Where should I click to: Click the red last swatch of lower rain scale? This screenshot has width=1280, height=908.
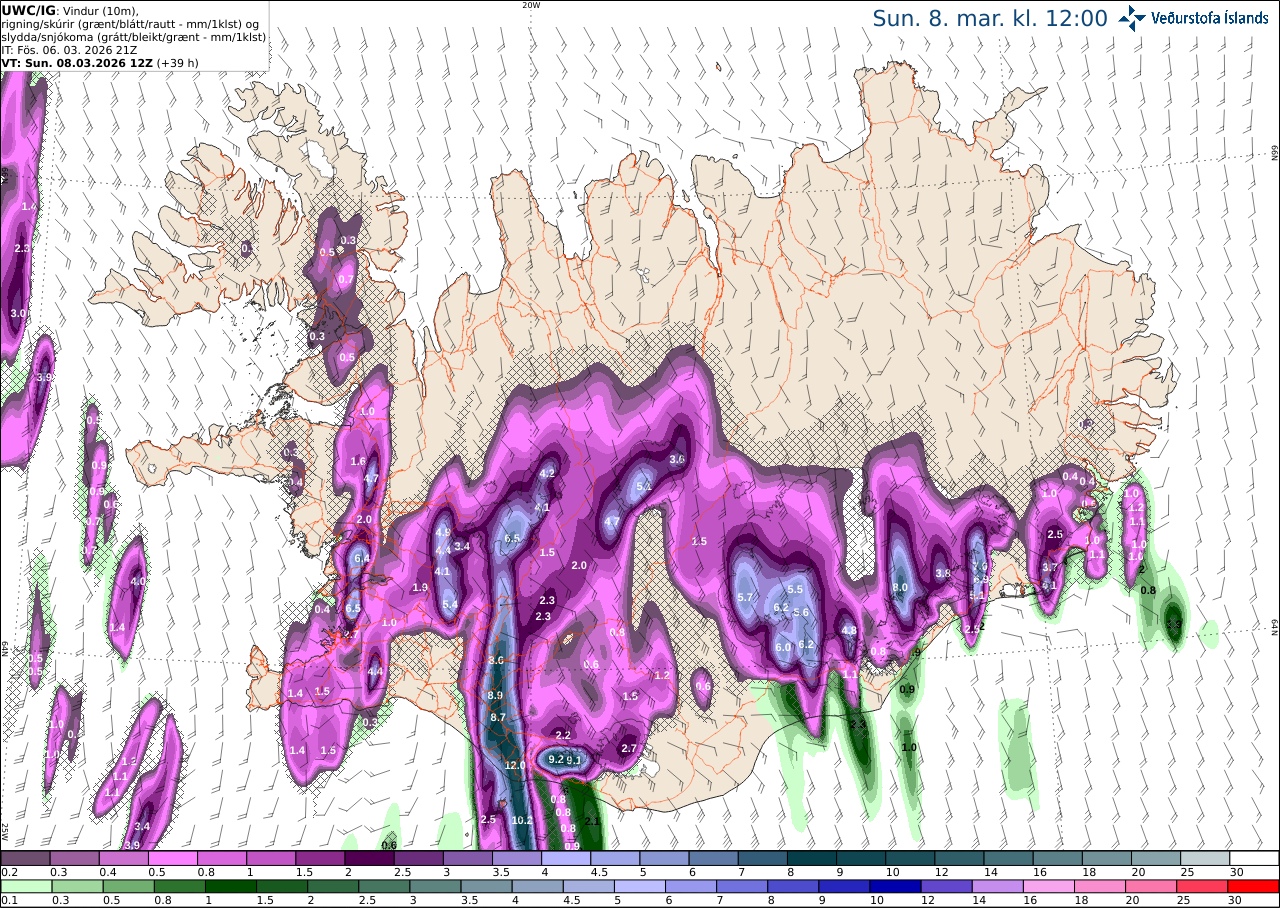(1254, 886)
